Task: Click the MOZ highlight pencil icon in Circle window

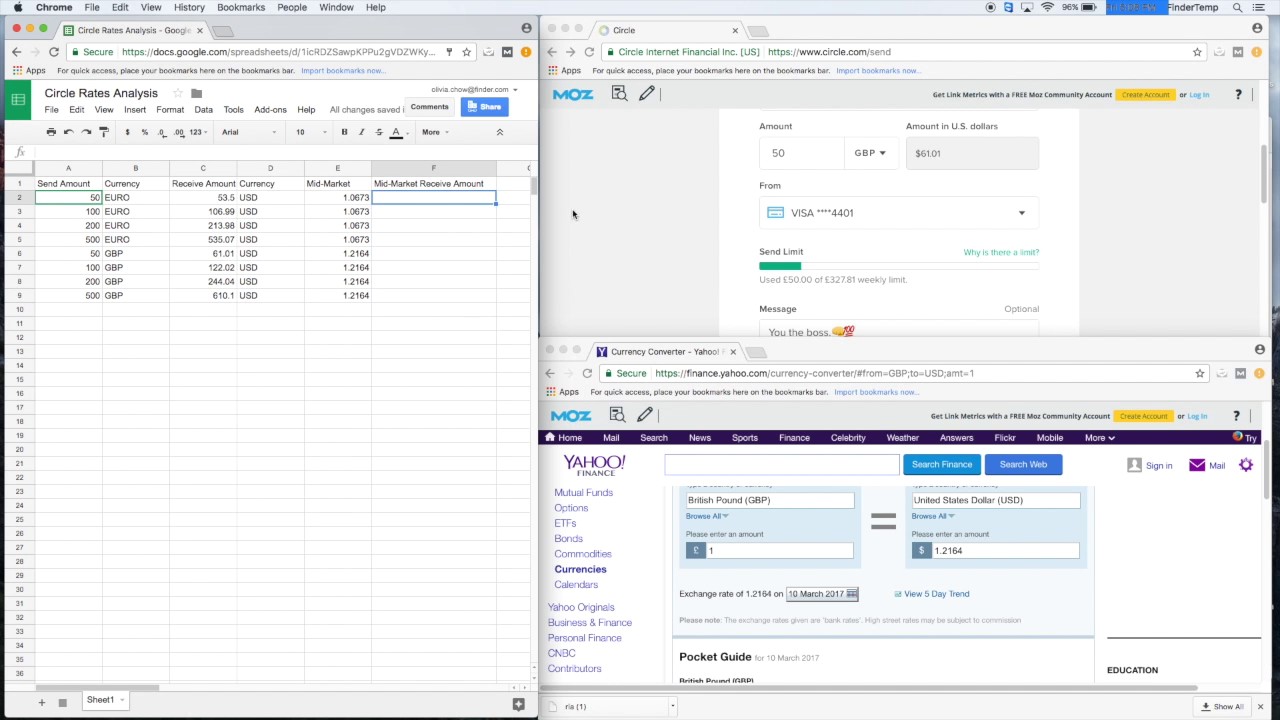Action: (x=646, y=93)
